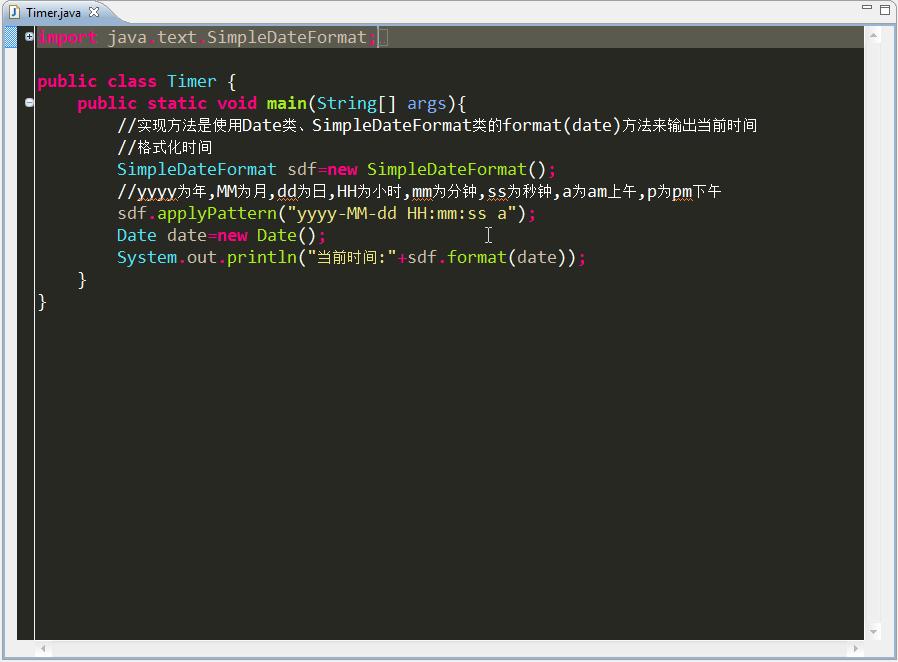The height and width of the screenshot is (662, 898).
Task: Expand the folded import statements
Action: point(30,37)
